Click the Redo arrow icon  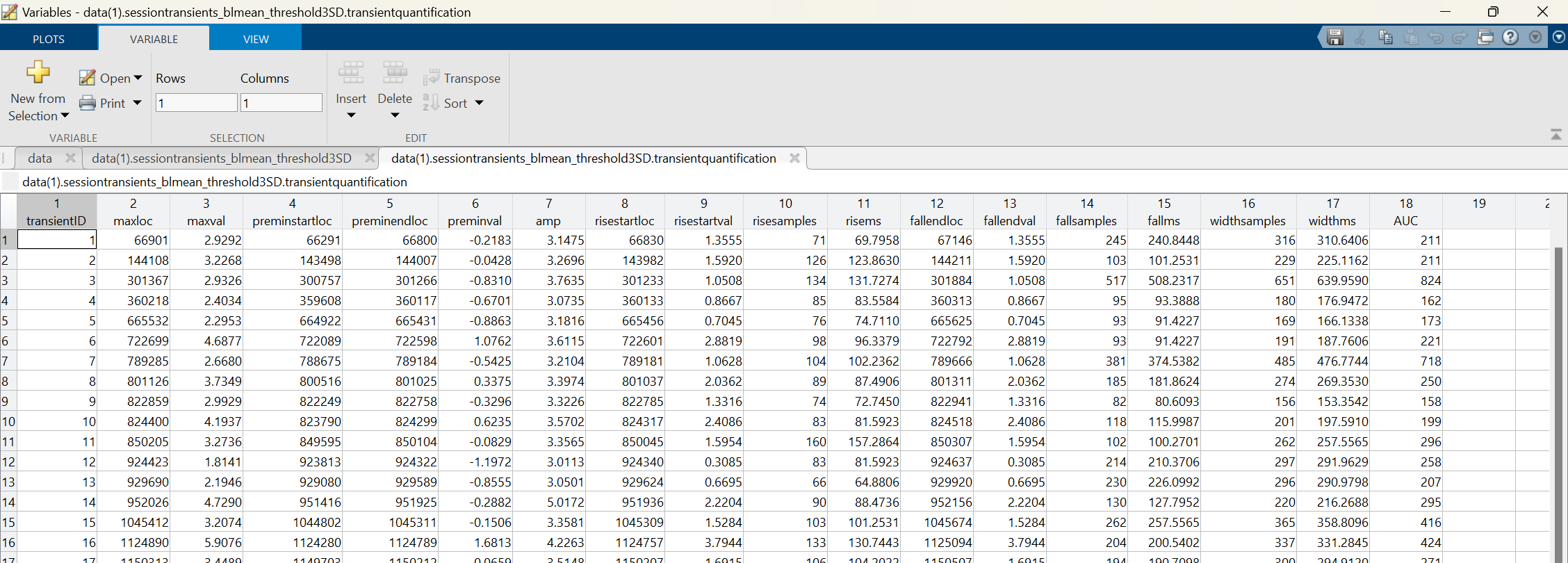click(1460, 38)
